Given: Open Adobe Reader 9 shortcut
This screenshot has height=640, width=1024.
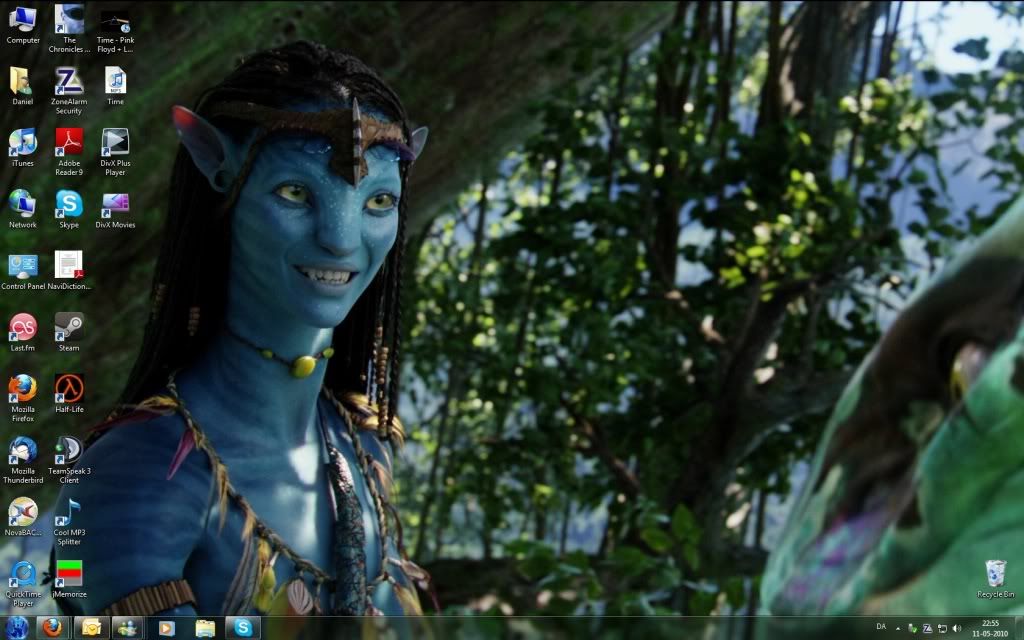Looking at the screenshot, I should coord(68,143).
